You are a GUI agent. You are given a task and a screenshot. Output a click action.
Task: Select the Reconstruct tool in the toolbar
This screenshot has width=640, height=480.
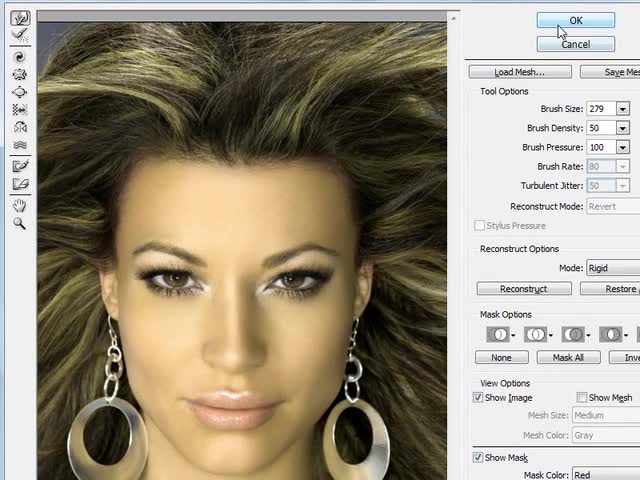[19, 34]
